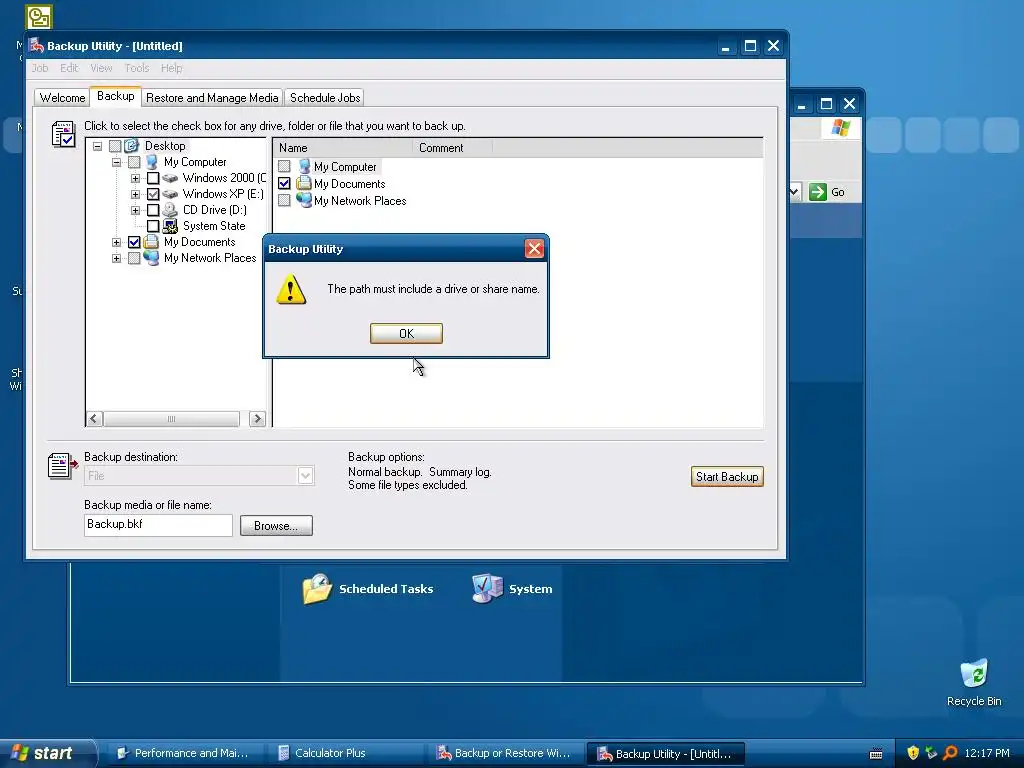1024x768 pixels.
Task: Open the Backup destination dropdown
Action: pos(305,475)
